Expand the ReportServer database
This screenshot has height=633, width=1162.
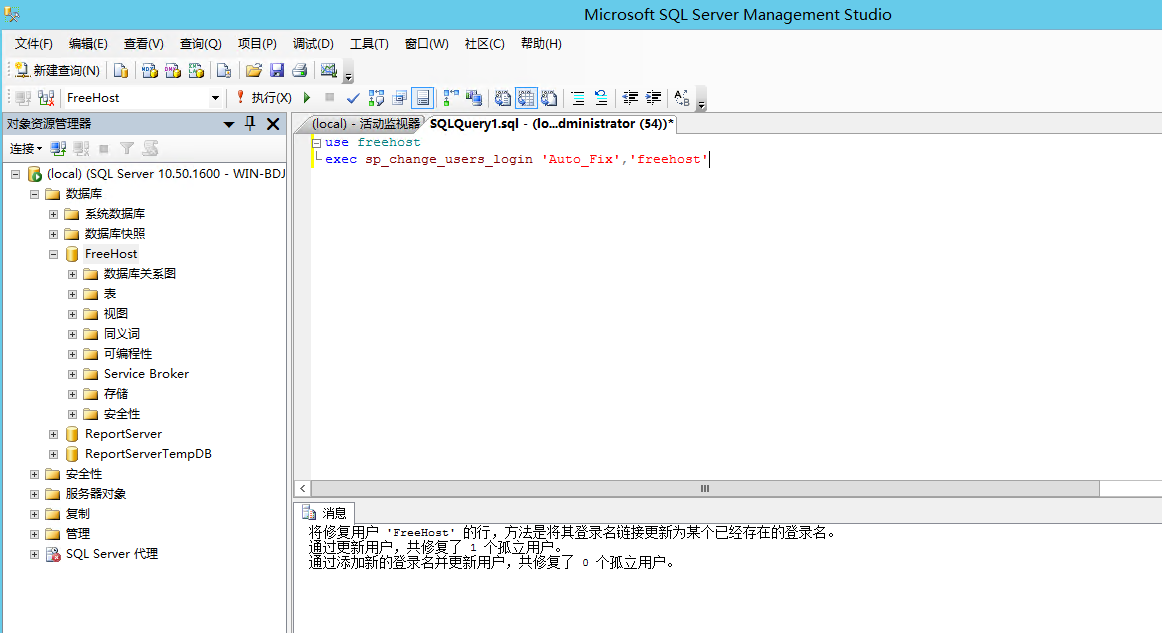coord(53,434)
